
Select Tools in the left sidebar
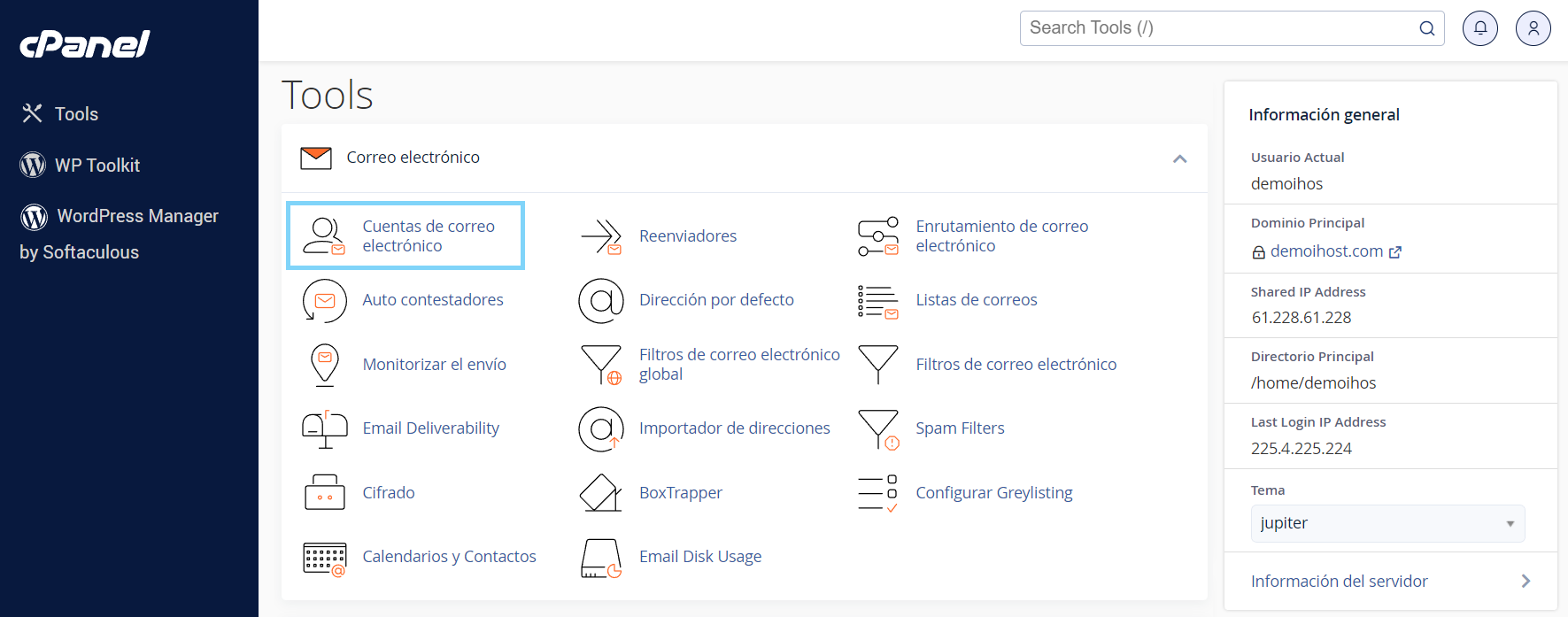pos(76,114)
